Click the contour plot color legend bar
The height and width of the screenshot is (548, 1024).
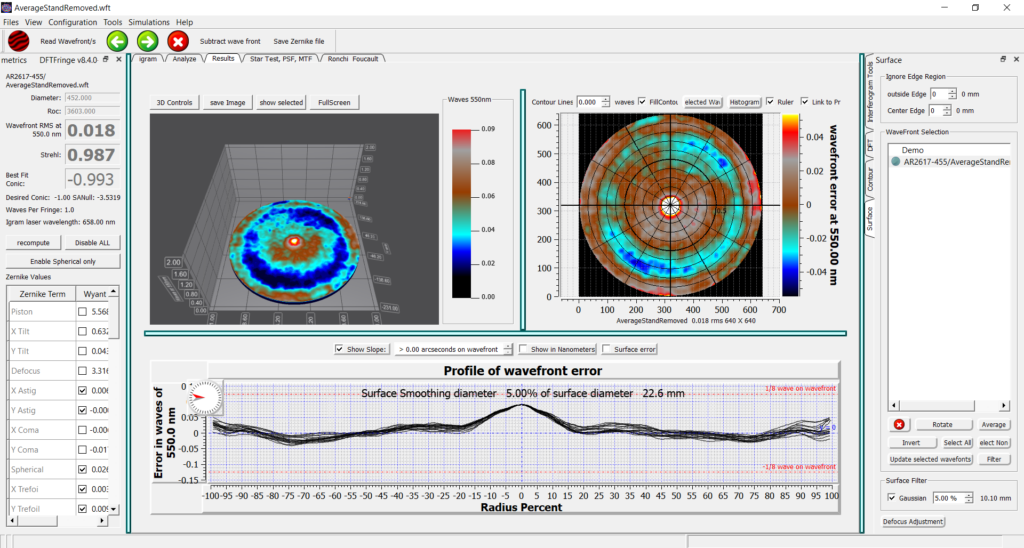pos(790,205)
